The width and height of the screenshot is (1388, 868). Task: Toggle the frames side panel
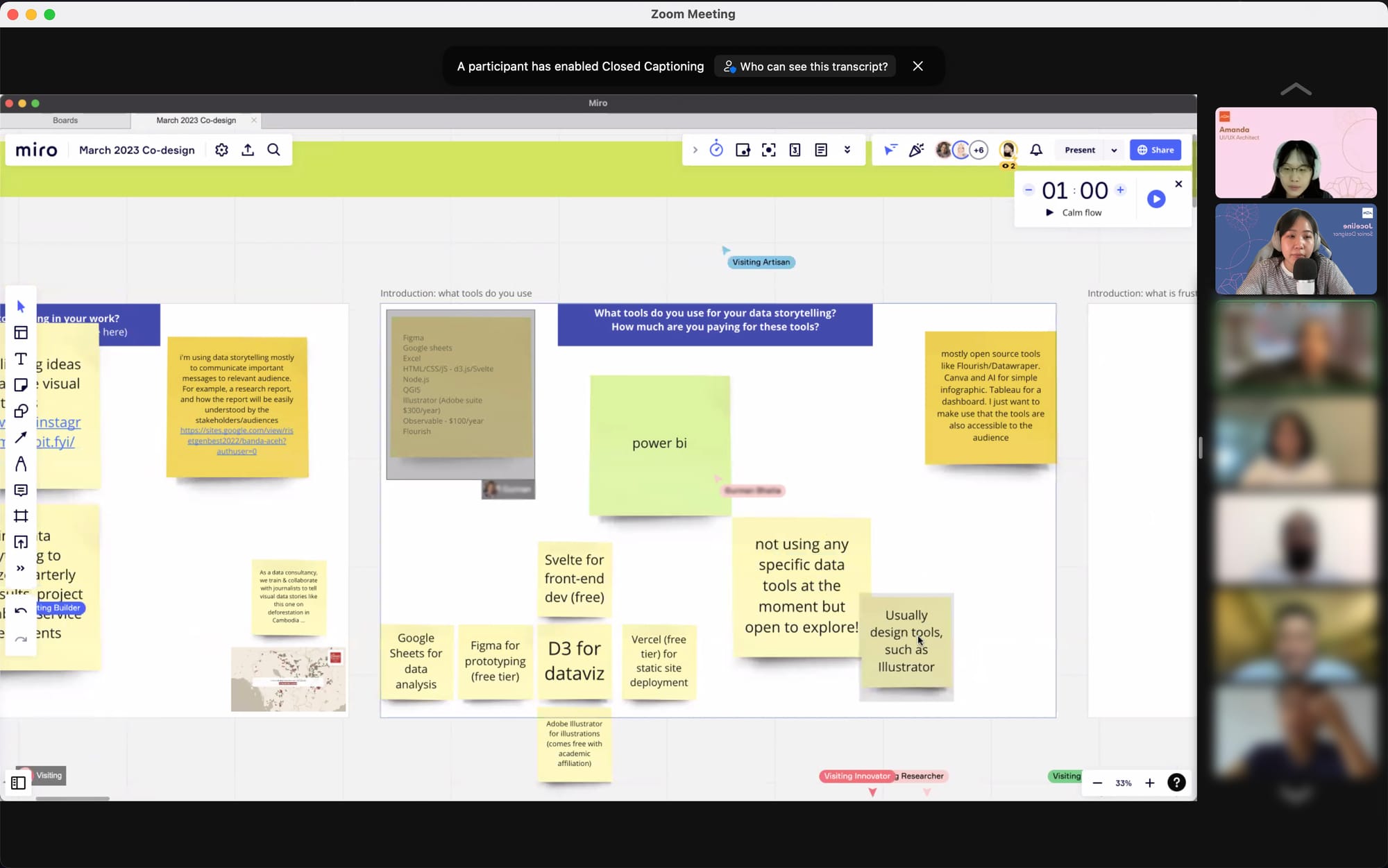19,783
